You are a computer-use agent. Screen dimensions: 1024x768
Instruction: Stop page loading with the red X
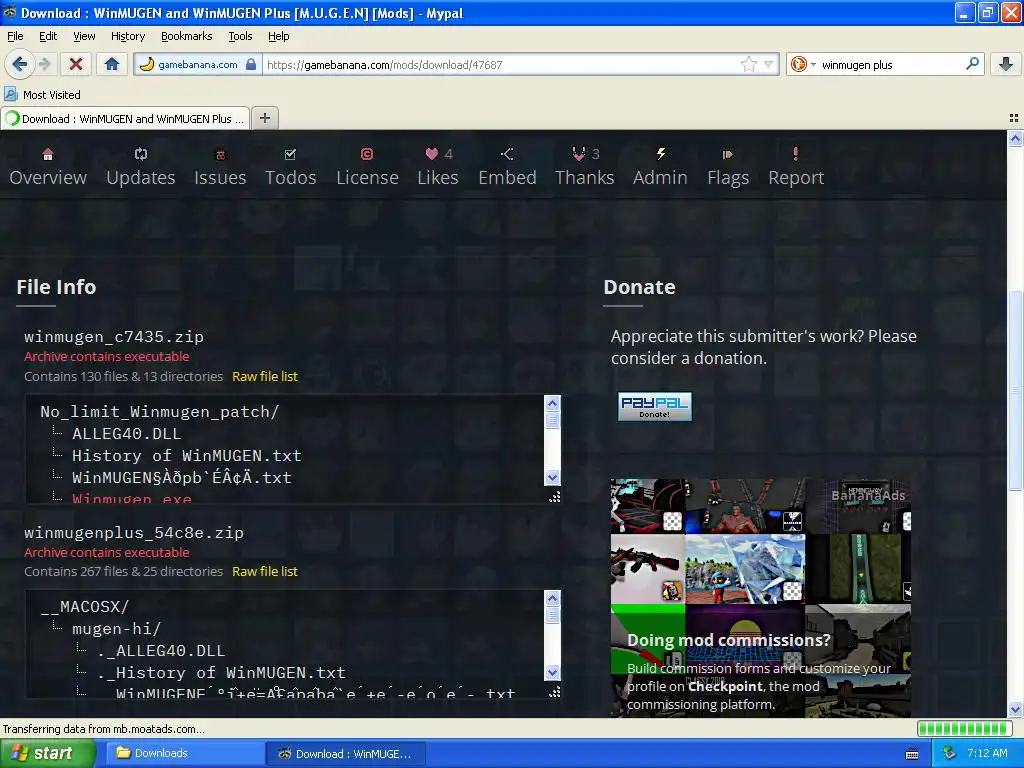76,64
